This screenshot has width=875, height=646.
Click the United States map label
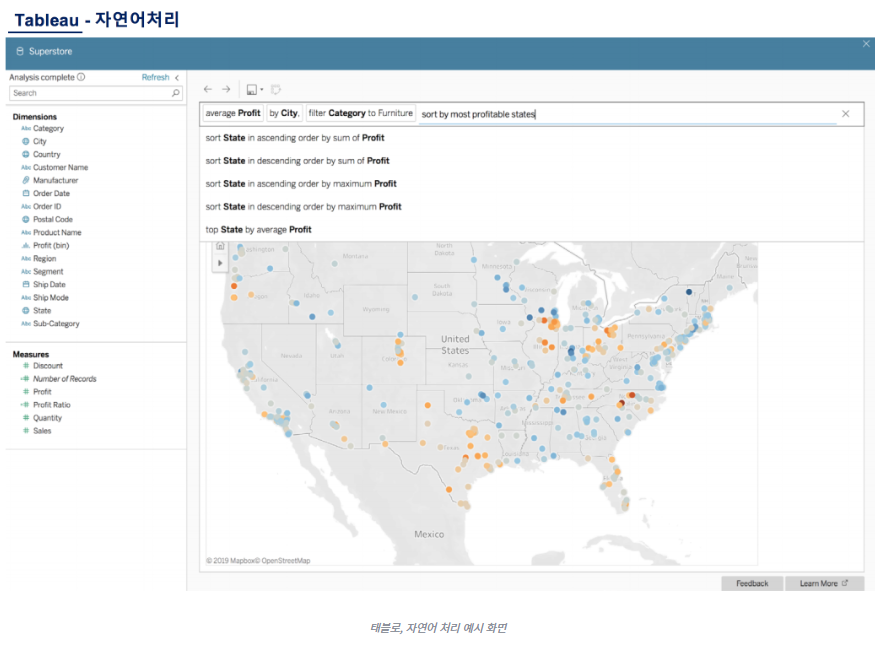click(x=455, y=345)
